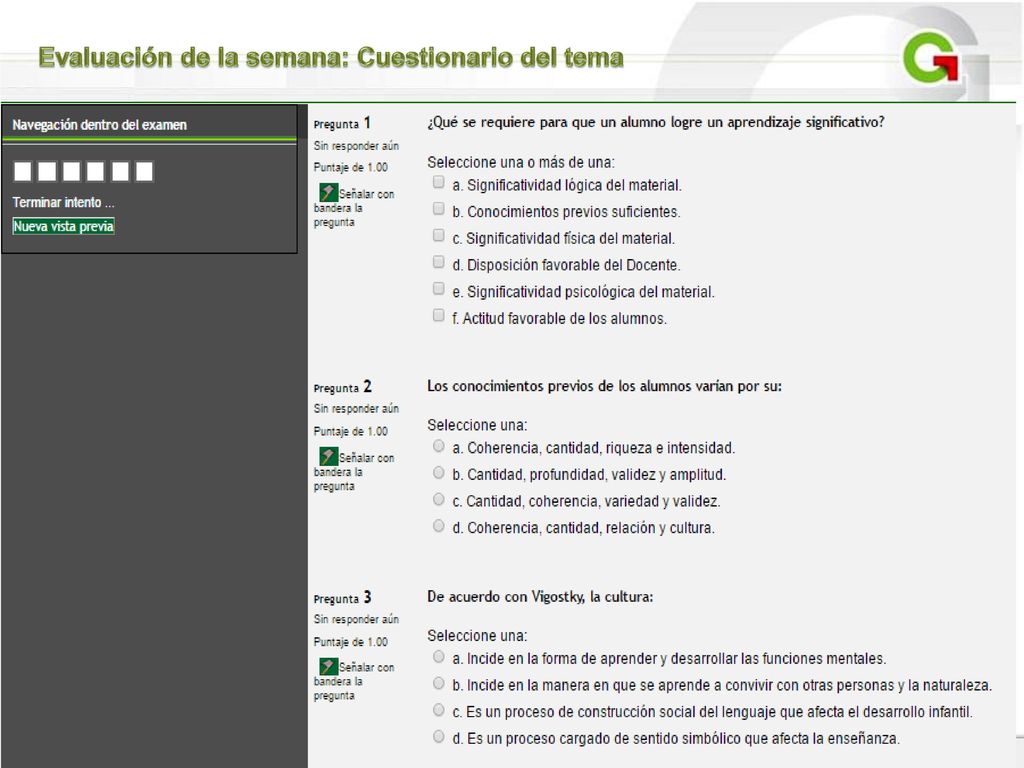Click 'Pregunta 2' heading

(x=342, y=387)
